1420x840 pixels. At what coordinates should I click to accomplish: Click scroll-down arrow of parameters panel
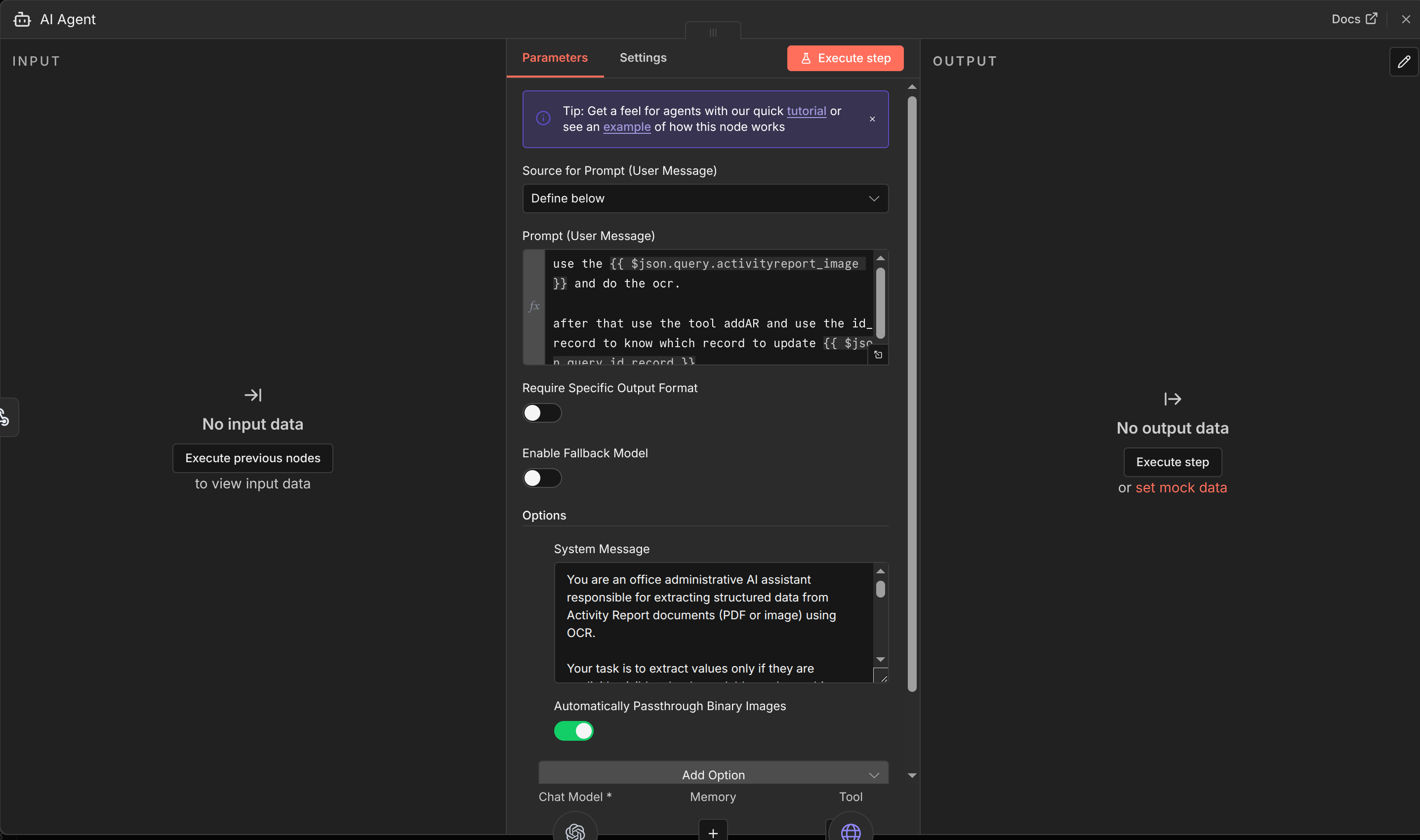911,775
